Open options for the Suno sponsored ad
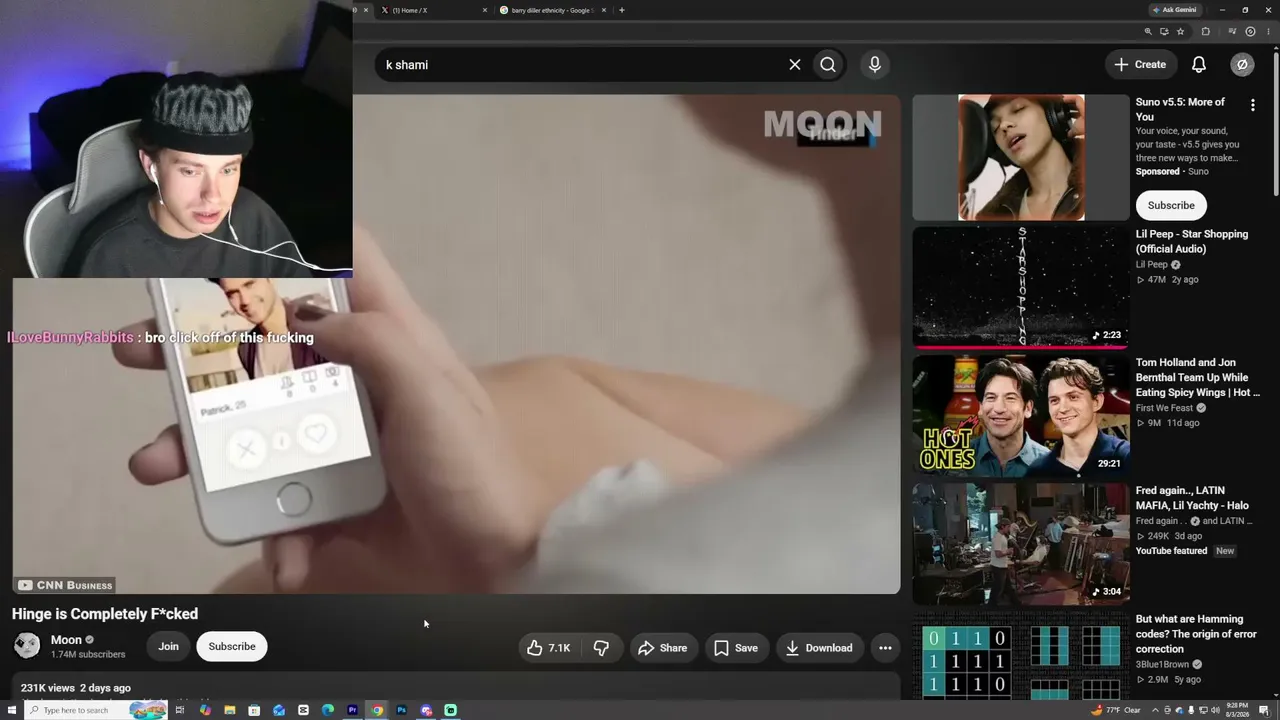 pyautogui.click(x=1252, y=105)
